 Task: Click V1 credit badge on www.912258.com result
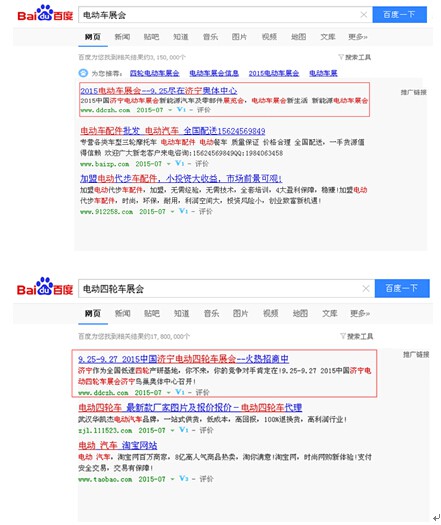point(183,211)
